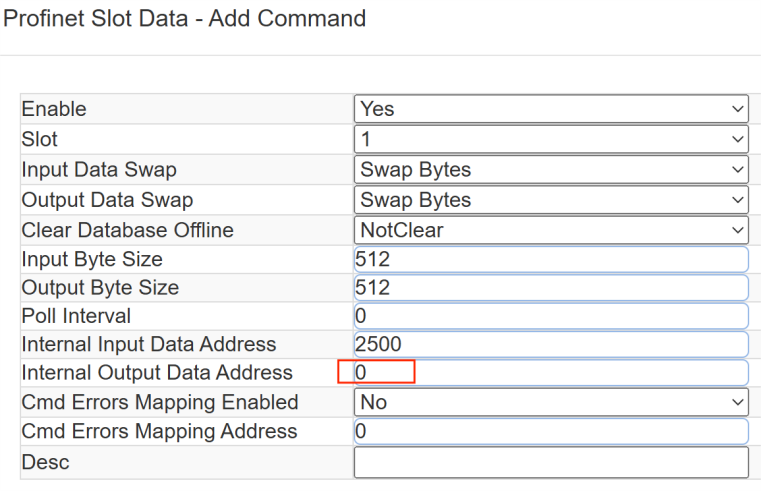Click the Desc text field
Image resolution: width=761 pixels, height=491 pixels.
[551, 462]
